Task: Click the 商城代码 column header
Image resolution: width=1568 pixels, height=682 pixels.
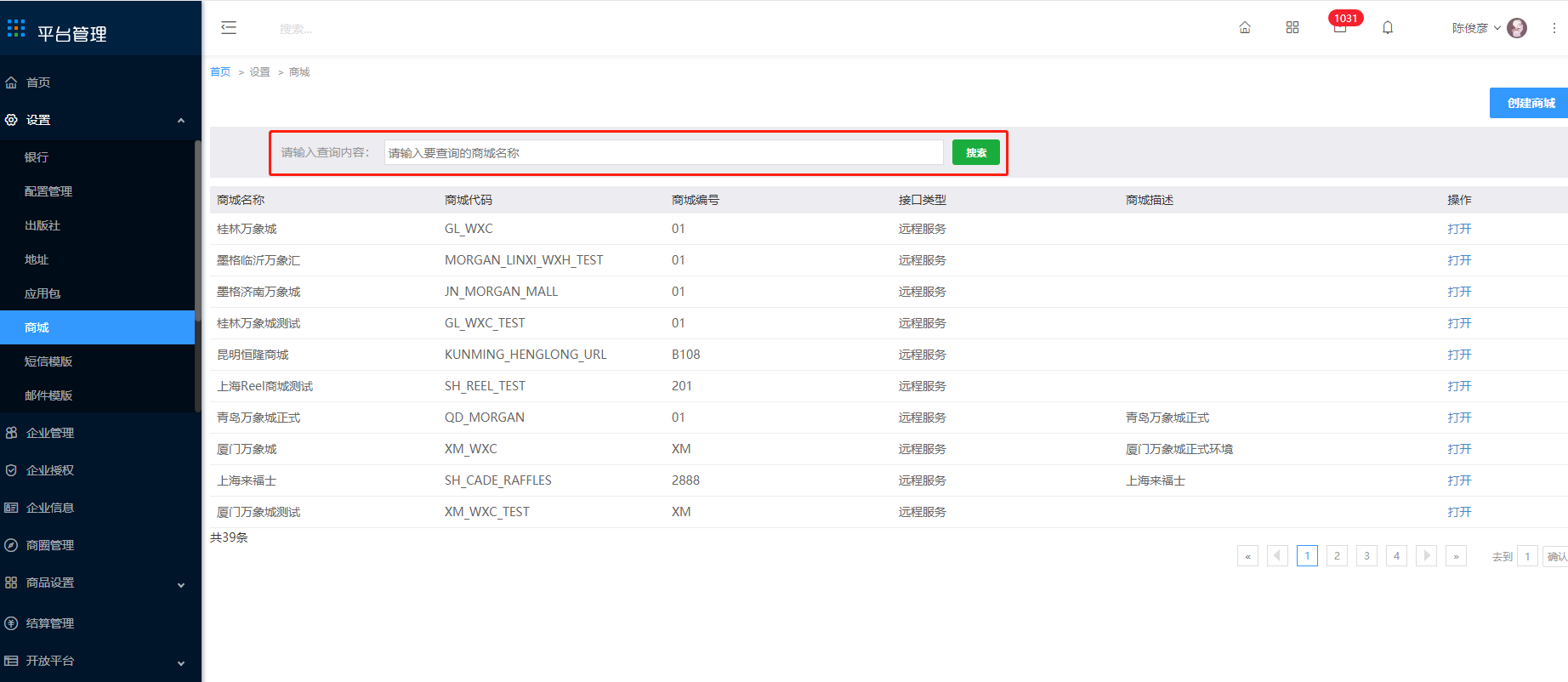Action: click(469, 200)
